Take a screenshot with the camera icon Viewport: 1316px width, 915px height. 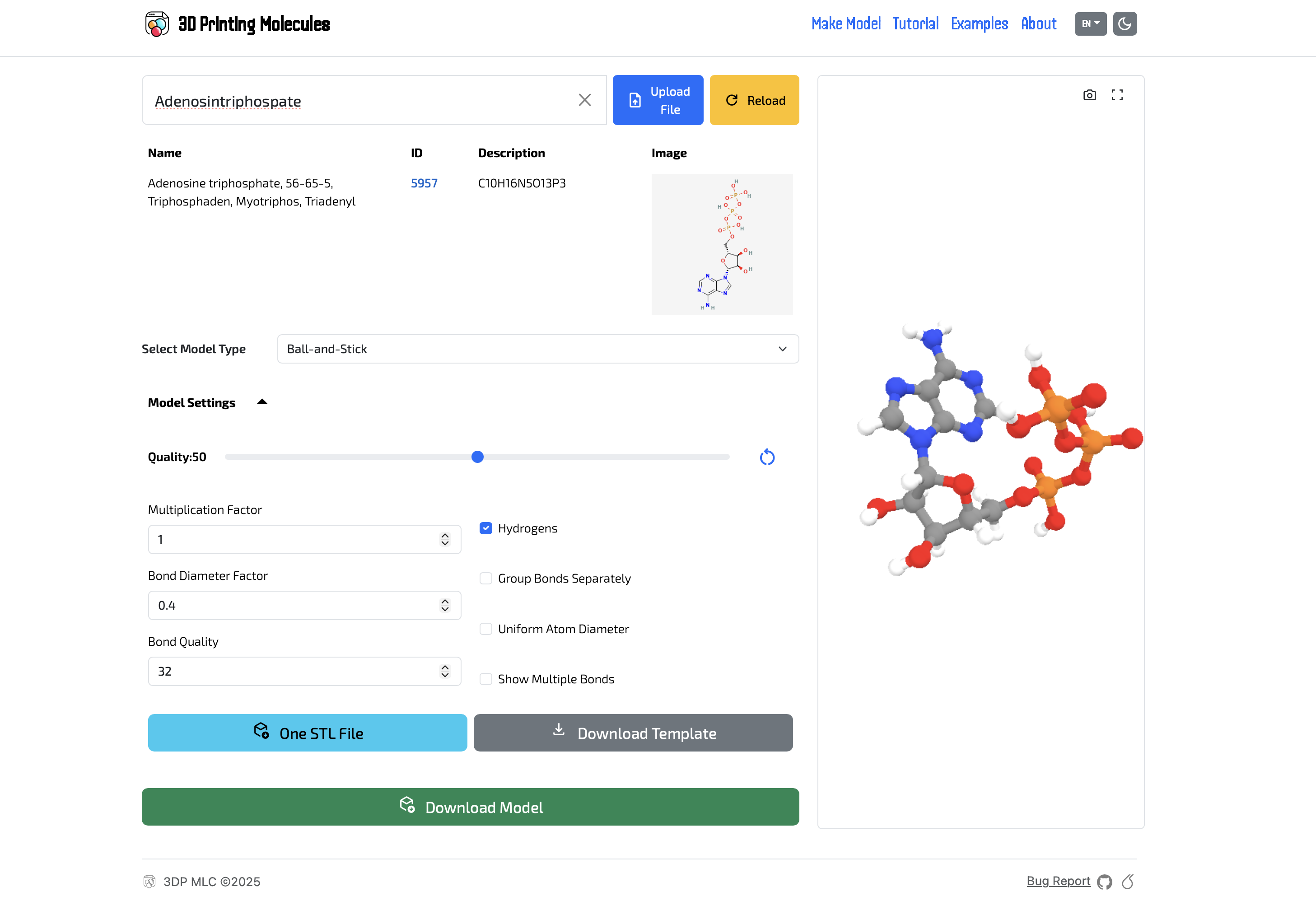click(x=1089, y=95)
